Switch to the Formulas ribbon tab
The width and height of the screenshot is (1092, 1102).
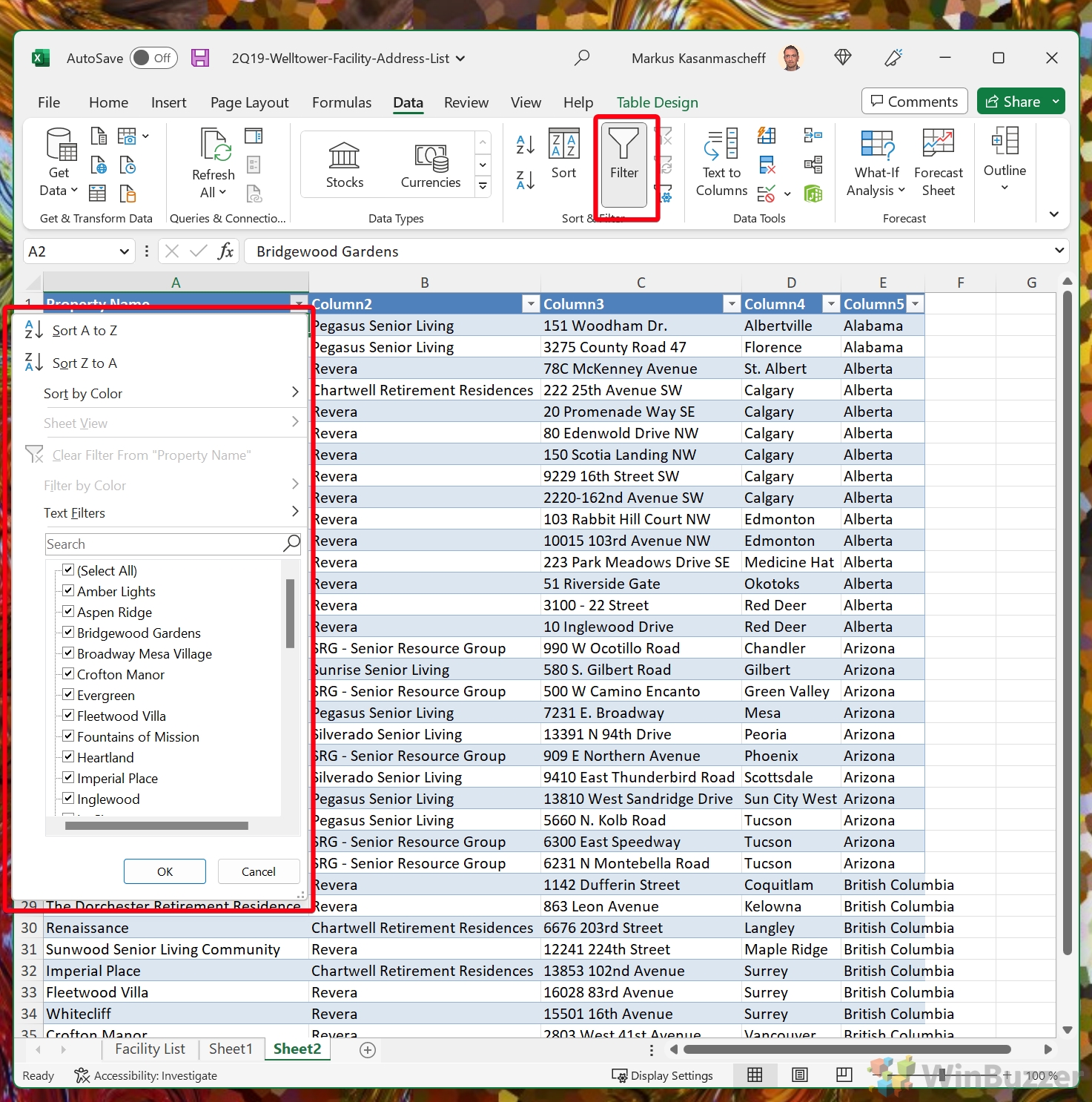pos(341,102)
